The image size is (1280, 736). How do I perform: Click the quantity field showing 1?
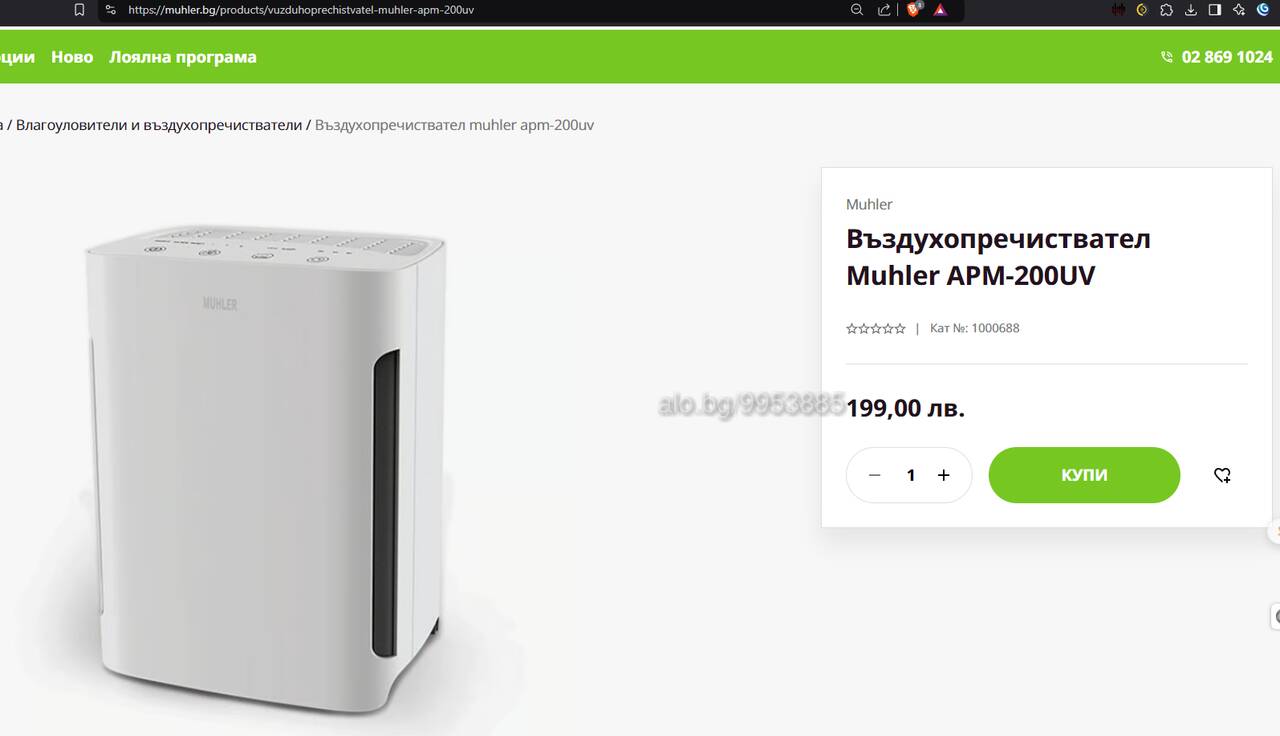pyautogui.click(x=910, y=475)
